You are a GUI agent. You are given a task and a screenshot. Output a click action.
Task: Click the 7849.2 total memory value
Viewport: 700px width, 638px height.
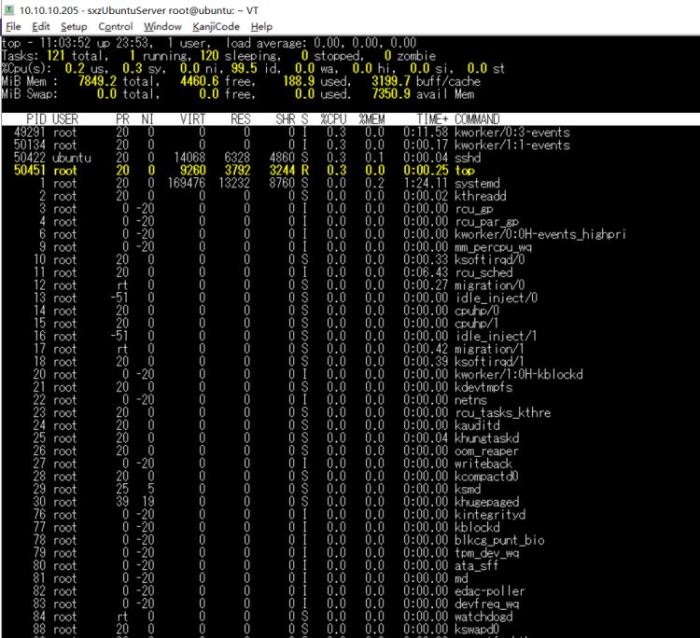tap(97, 81)
